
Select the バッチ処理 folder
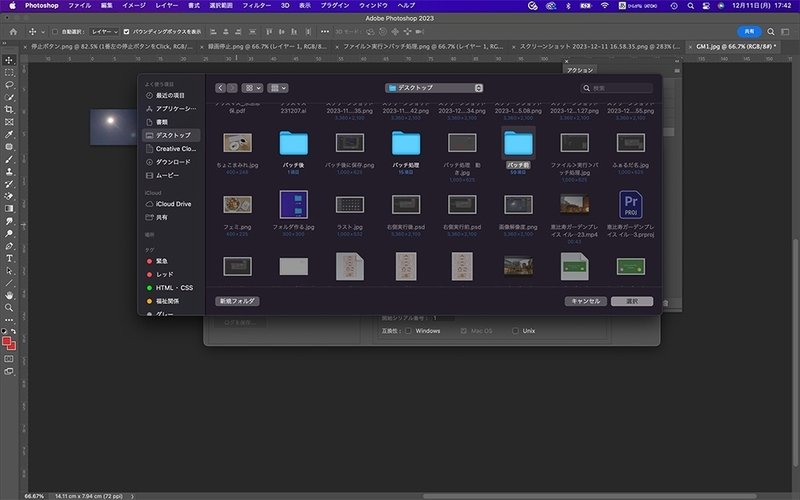click(x=406, y=149)
